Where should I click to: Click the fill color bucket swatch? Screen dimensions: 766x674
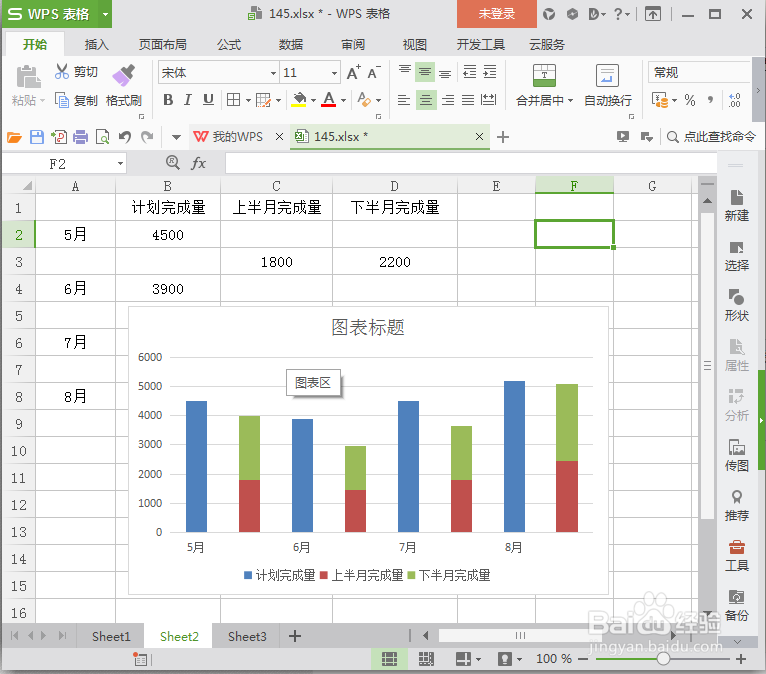coord(298,100)
